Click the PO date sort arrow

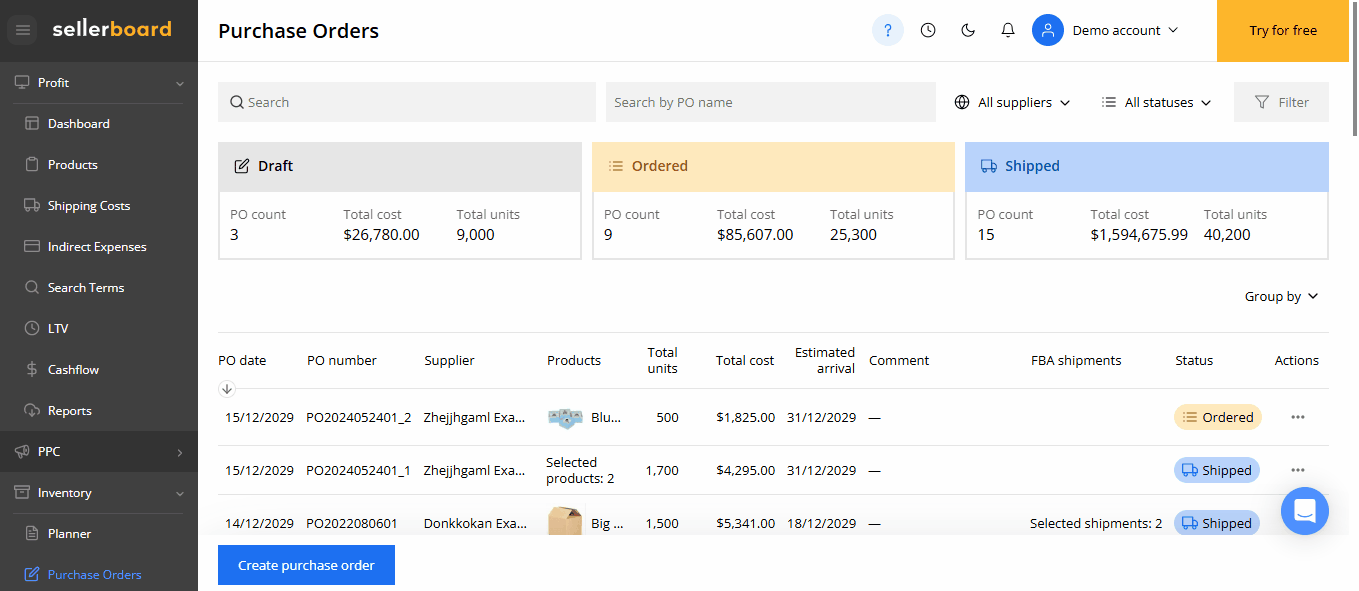227,389
